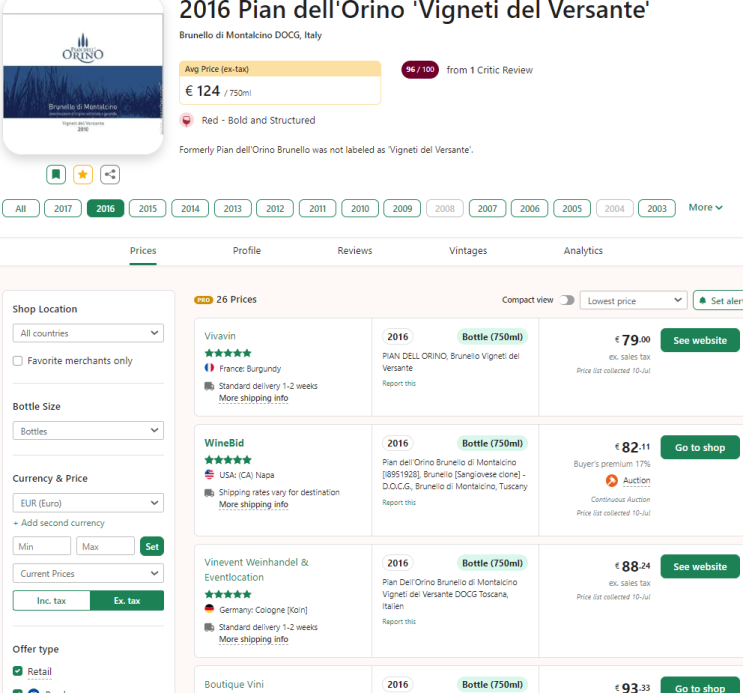Image resolution: width=743 pixels, height=693 pixels.
Task: Open the Analytics tab
Action: 583,251
